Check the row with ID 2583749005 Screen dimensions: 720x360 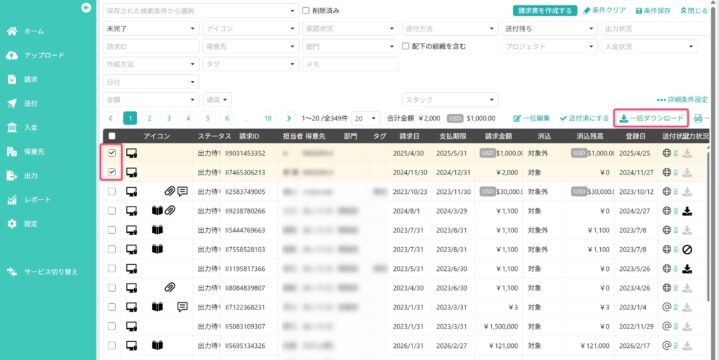112,191
